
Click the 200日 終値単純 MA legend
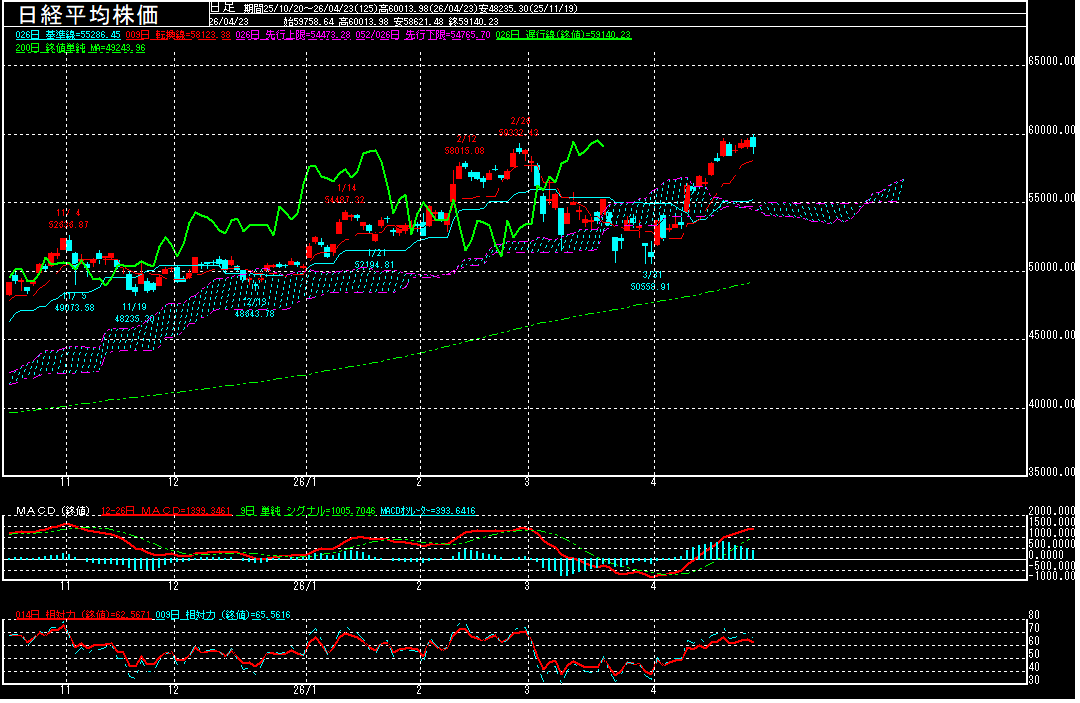click(x=80, y=47)
